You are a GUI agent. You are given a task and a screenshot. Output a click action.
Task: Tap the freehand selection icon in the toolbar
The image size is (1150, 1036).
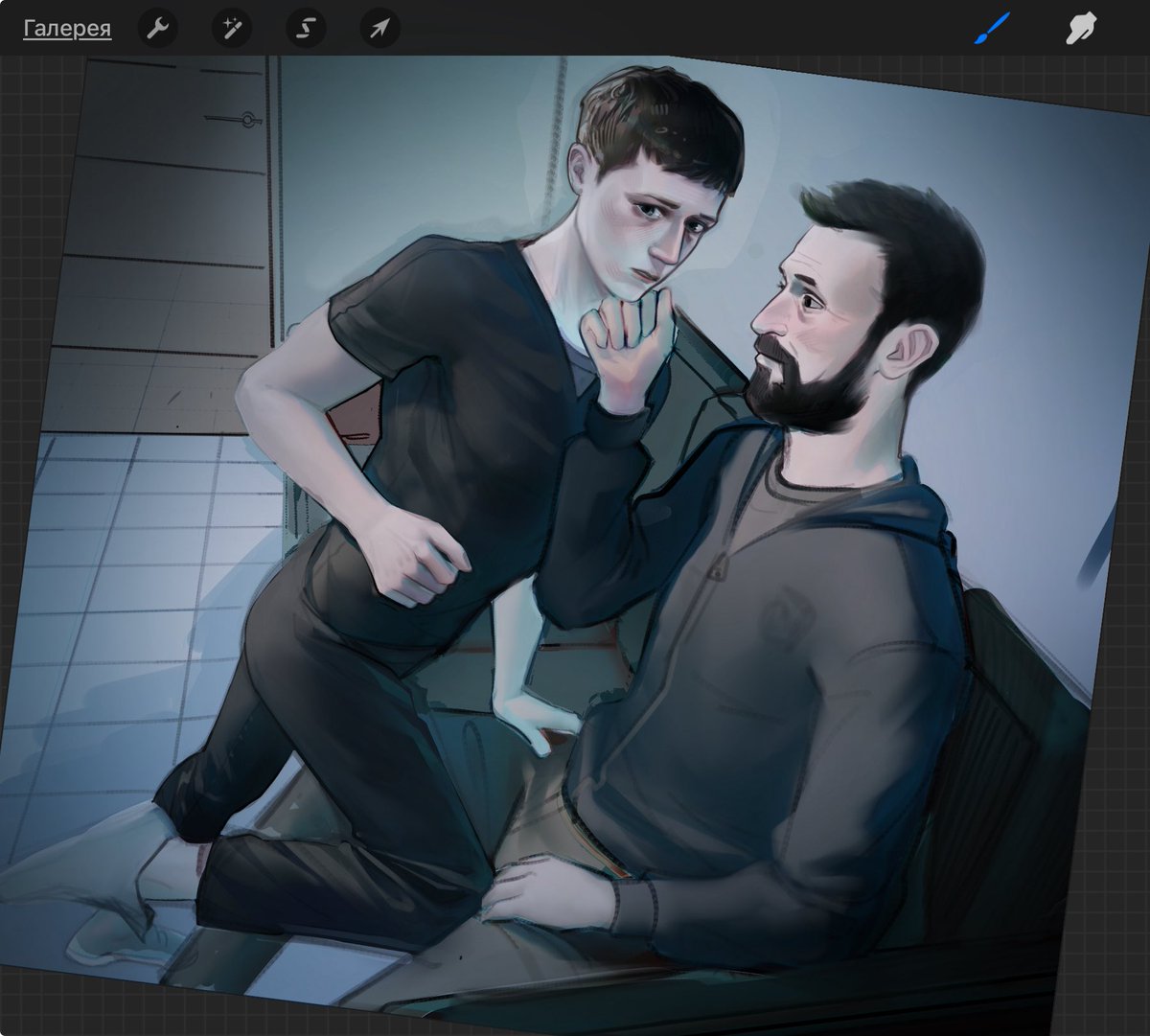coord(305,29)
